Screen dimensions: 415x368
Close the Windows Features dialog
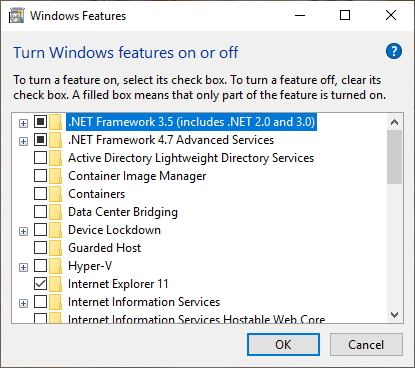coord(391,15)
